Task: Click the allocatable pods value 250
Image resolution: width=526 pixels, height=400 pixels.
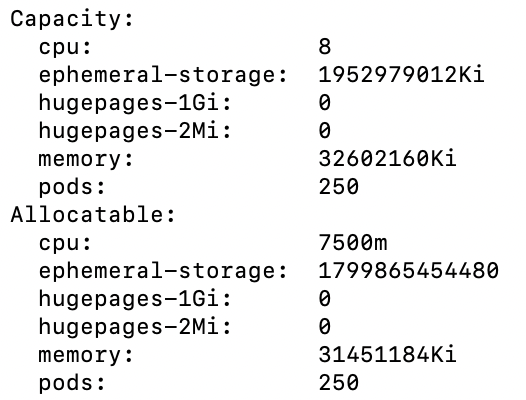Action: (338, 383)
